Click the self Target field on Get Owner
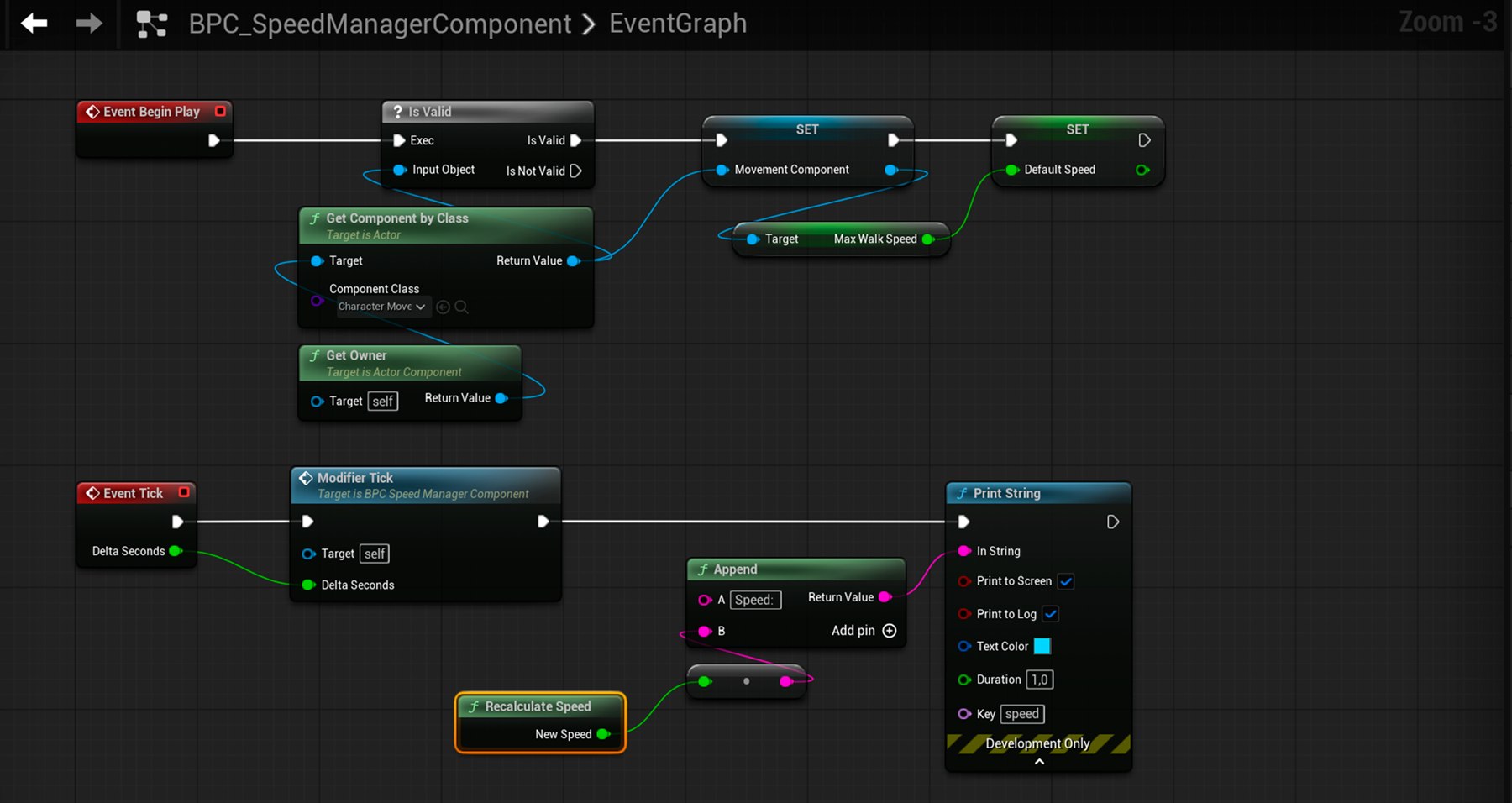Viewport: 1512px width, 803px height. click(x=383, y=401)
